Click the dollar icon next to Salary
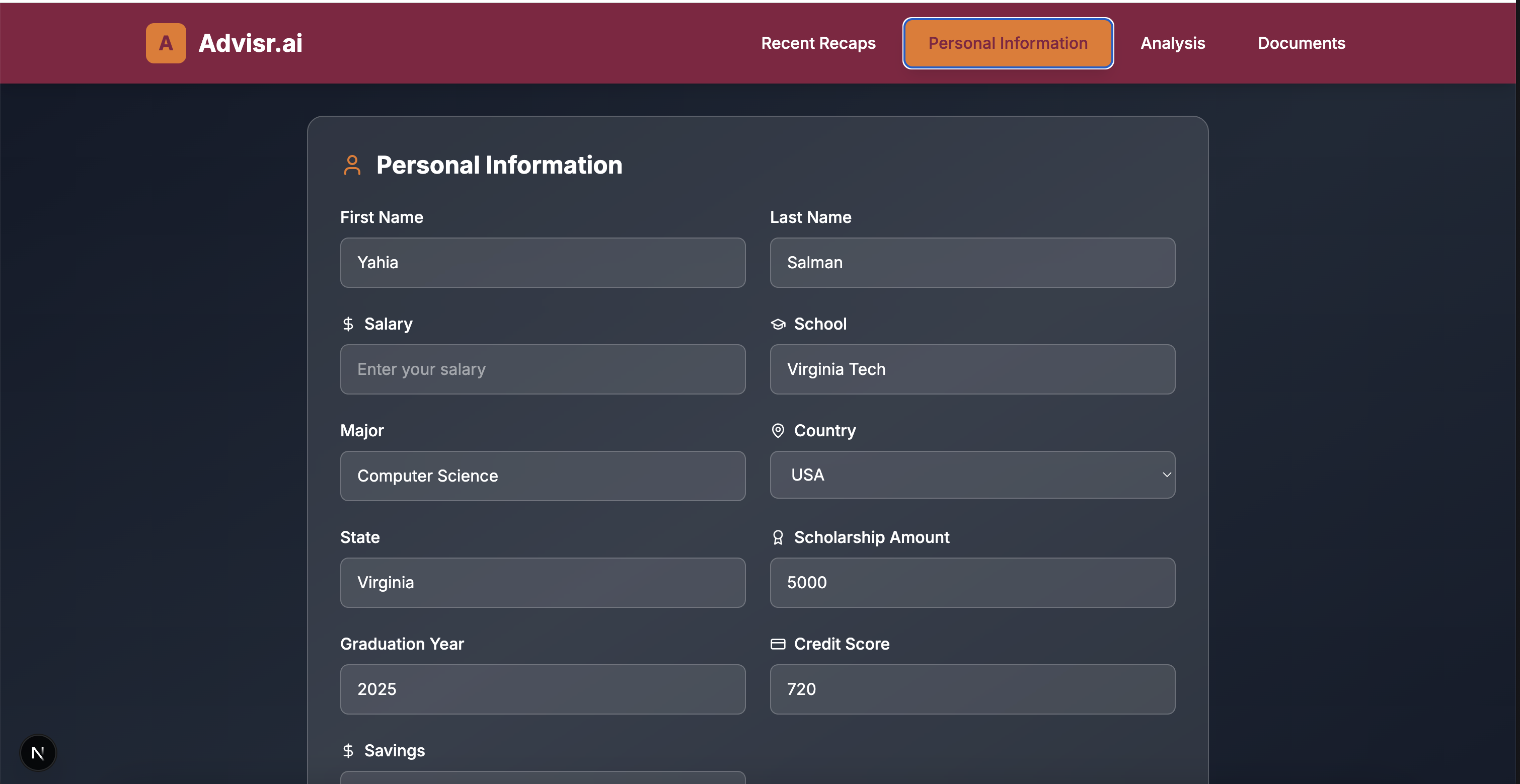Viewport: 1520px width, 784px height. pos(348,324)
